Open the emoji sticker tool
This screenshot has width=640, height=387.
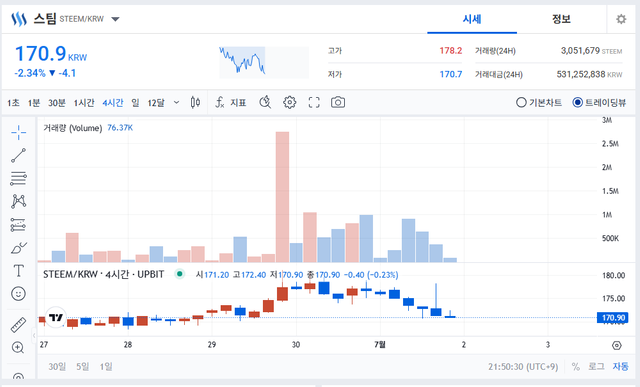[x=18, y=294]
